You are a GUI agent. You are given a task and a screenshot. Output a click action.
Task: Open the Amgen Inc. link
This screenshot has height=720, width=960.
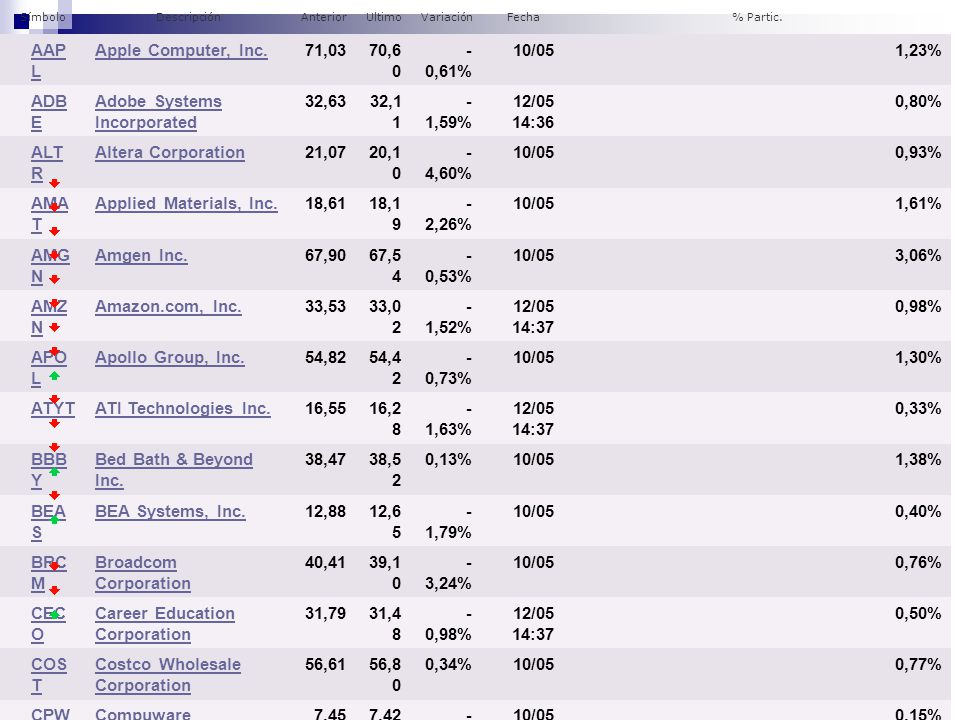click(x=141, y=255)
